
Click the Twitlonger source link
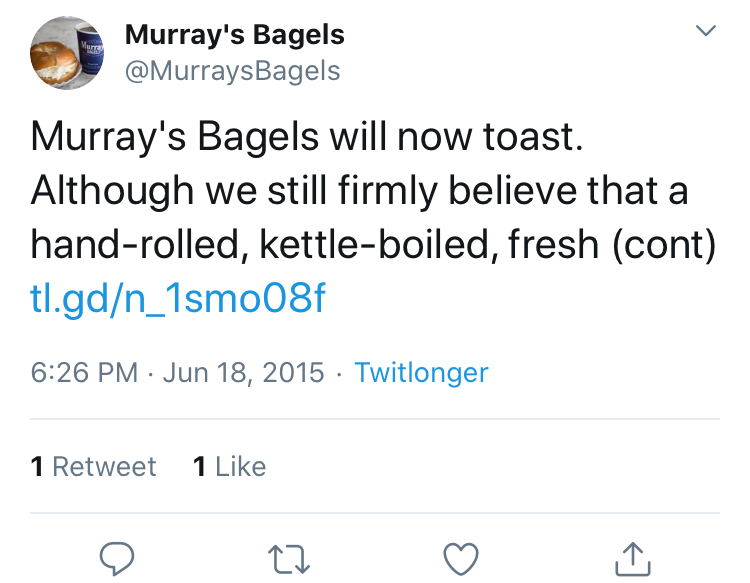click(421, 373)
